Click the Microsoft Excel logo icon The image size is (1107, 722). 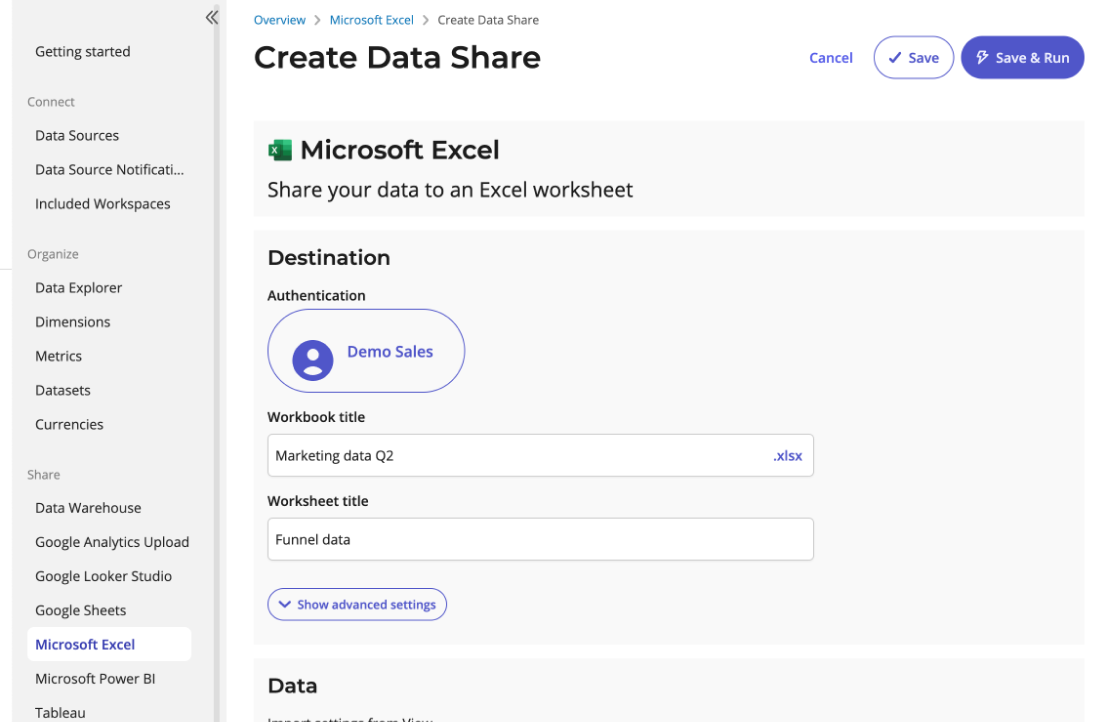[x=280, y=150]
